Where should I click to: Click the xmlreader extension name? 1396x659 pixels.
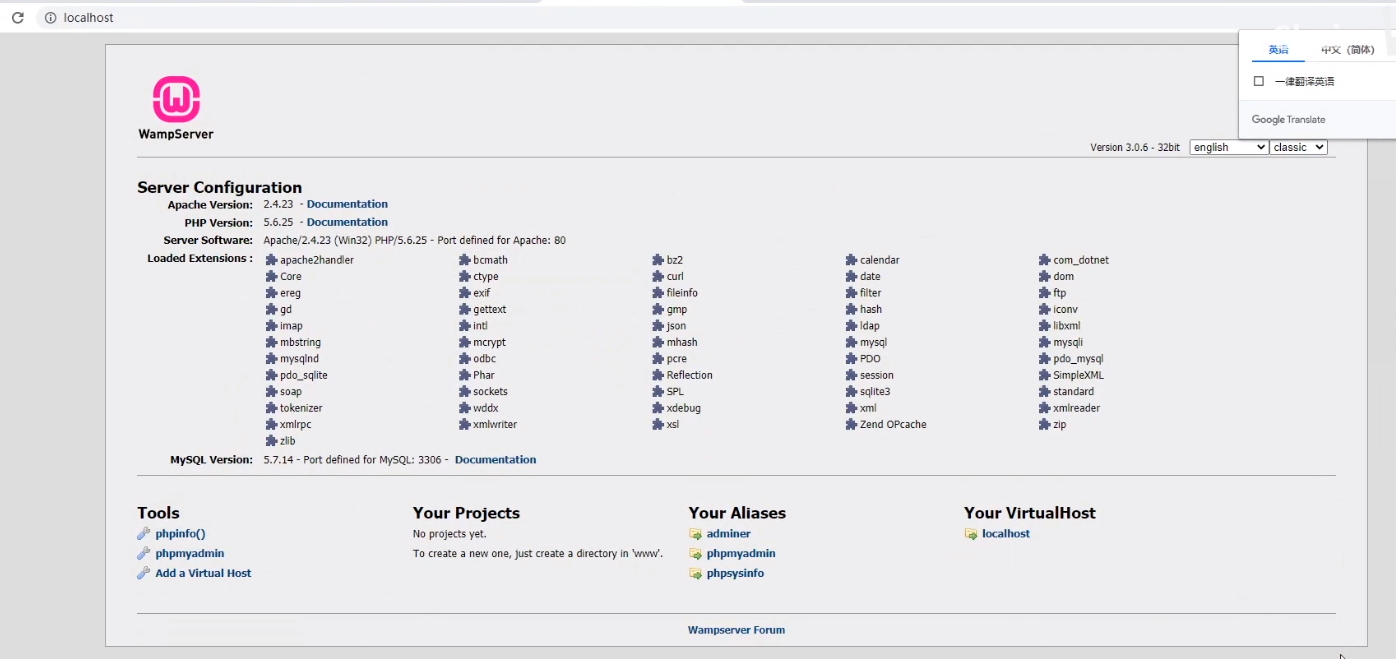(1076, 409)
